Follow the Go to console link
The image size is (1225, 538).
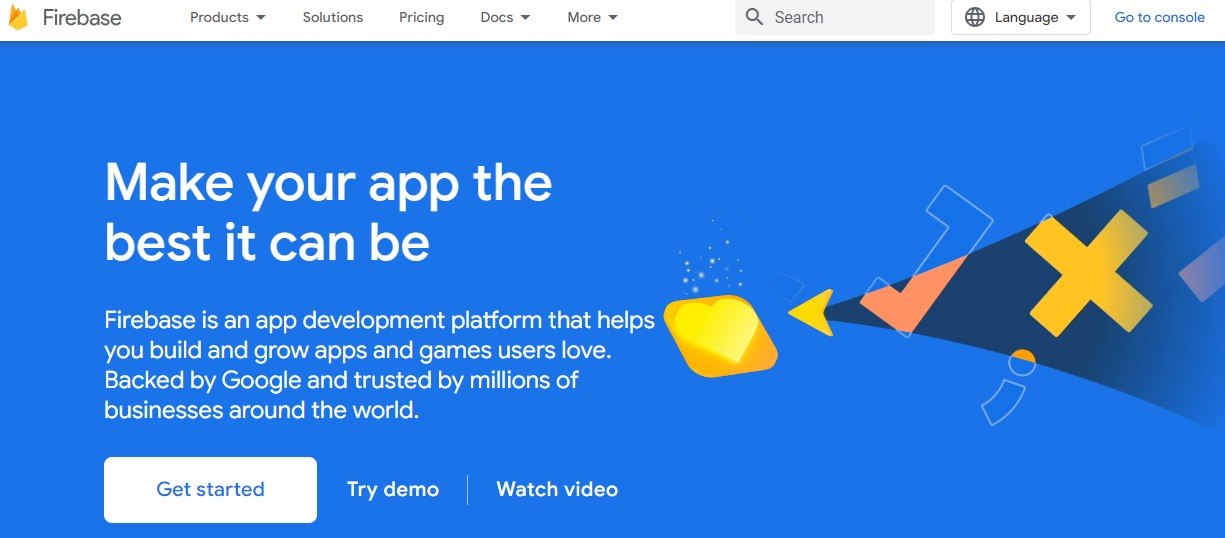[x=1160, y=17]
